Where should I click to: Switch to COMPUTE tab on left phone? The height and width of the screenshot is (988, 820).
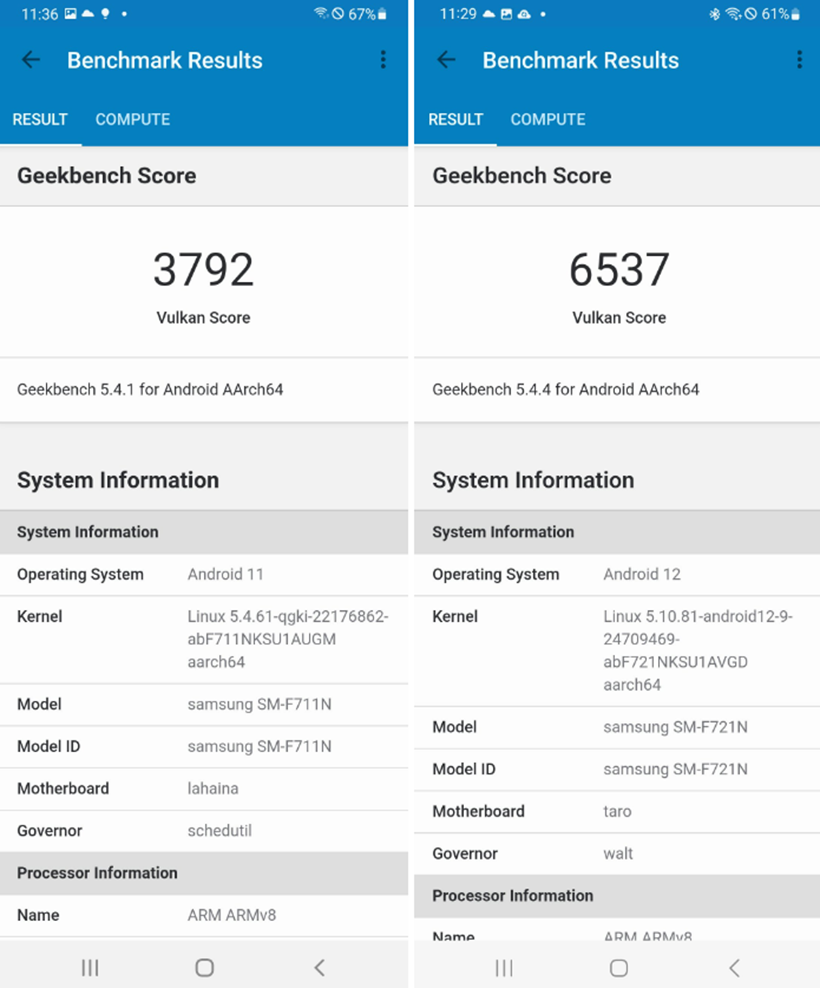click(132, 119)
